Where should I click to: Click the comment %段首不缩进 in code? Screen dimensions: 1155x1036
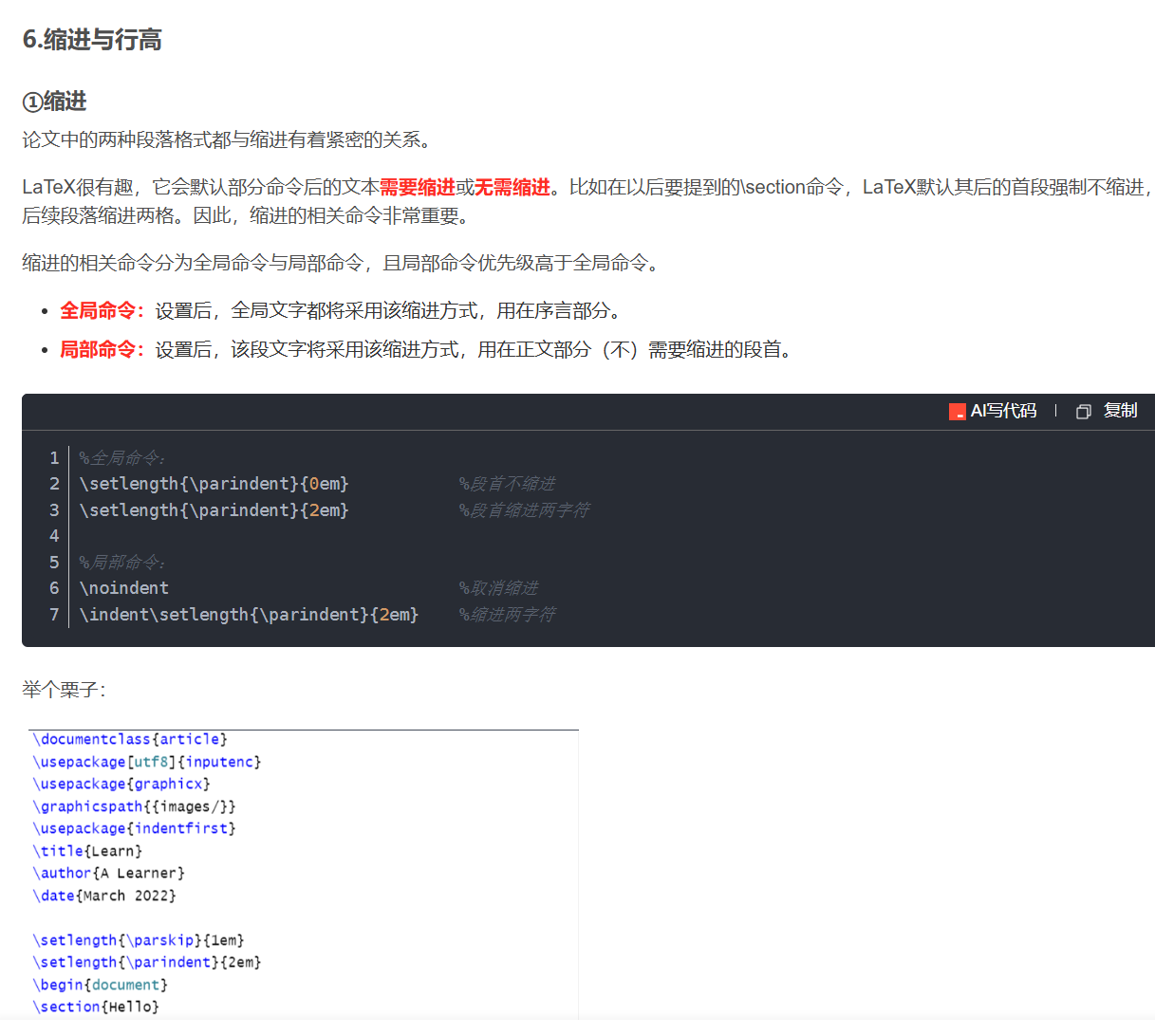pos(507,484)
